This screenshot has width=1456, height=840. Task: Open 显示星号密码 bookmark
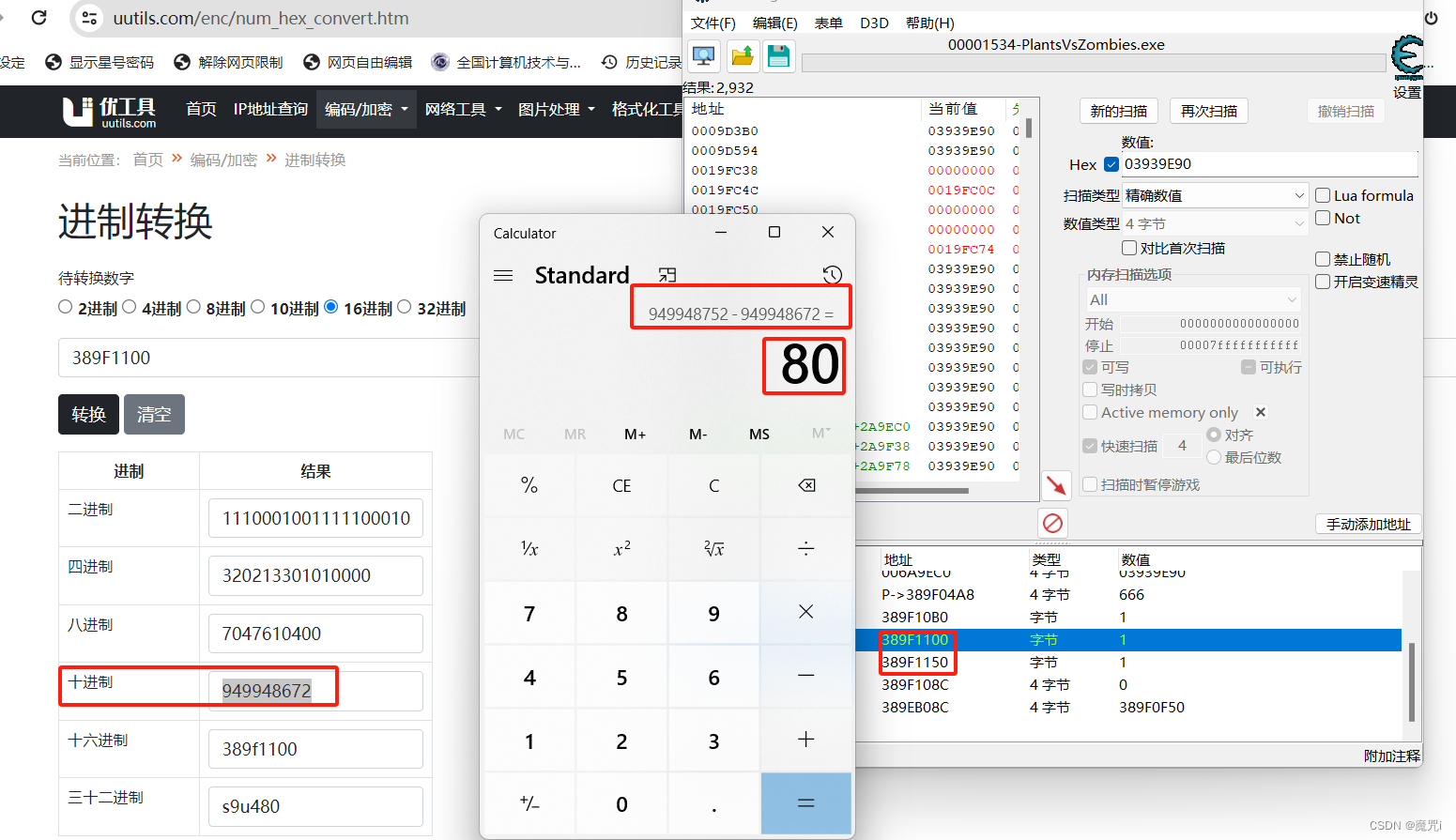coord(100,62)
